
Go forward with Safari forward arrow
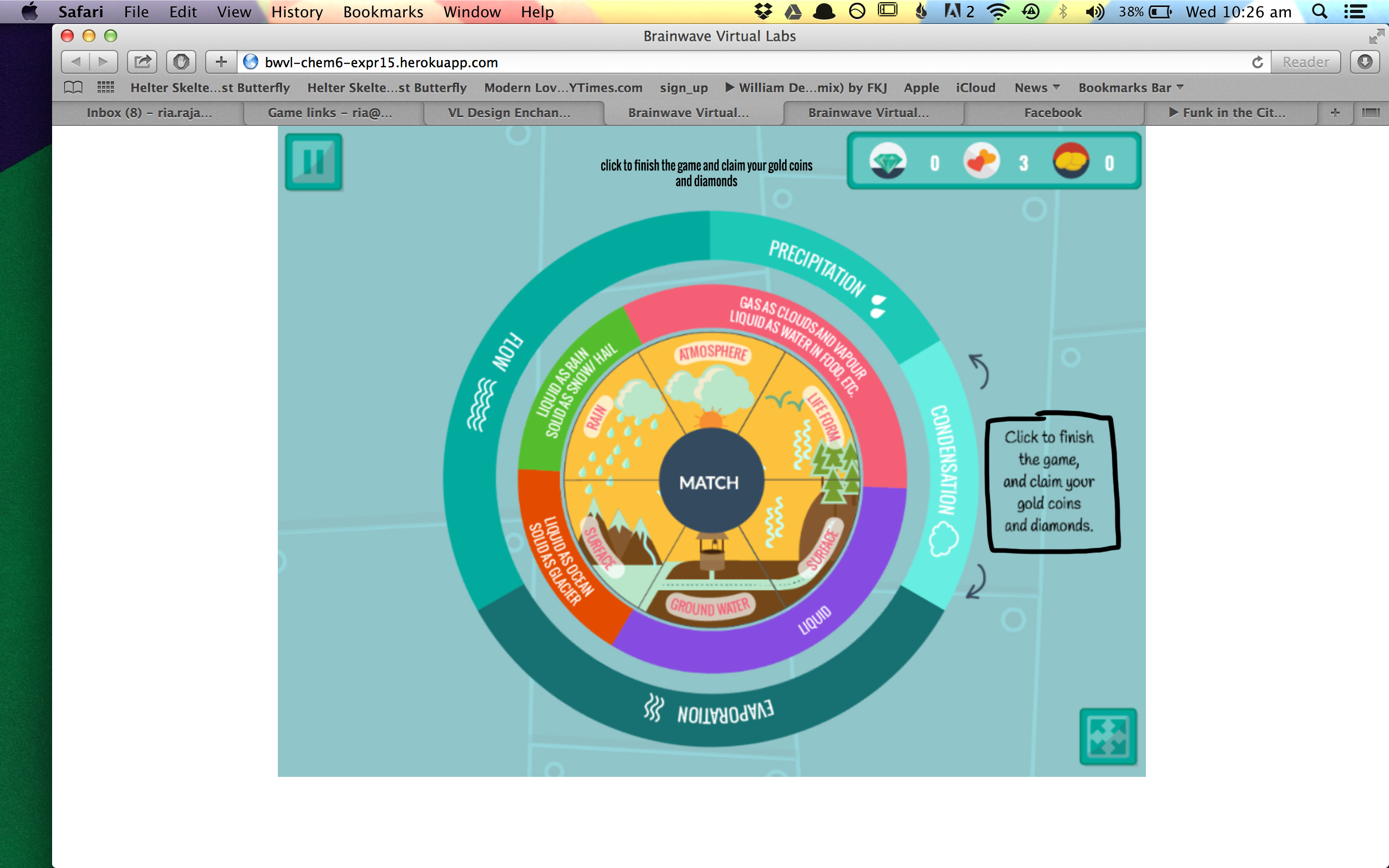pyautogui.click(x=103, y=62)
